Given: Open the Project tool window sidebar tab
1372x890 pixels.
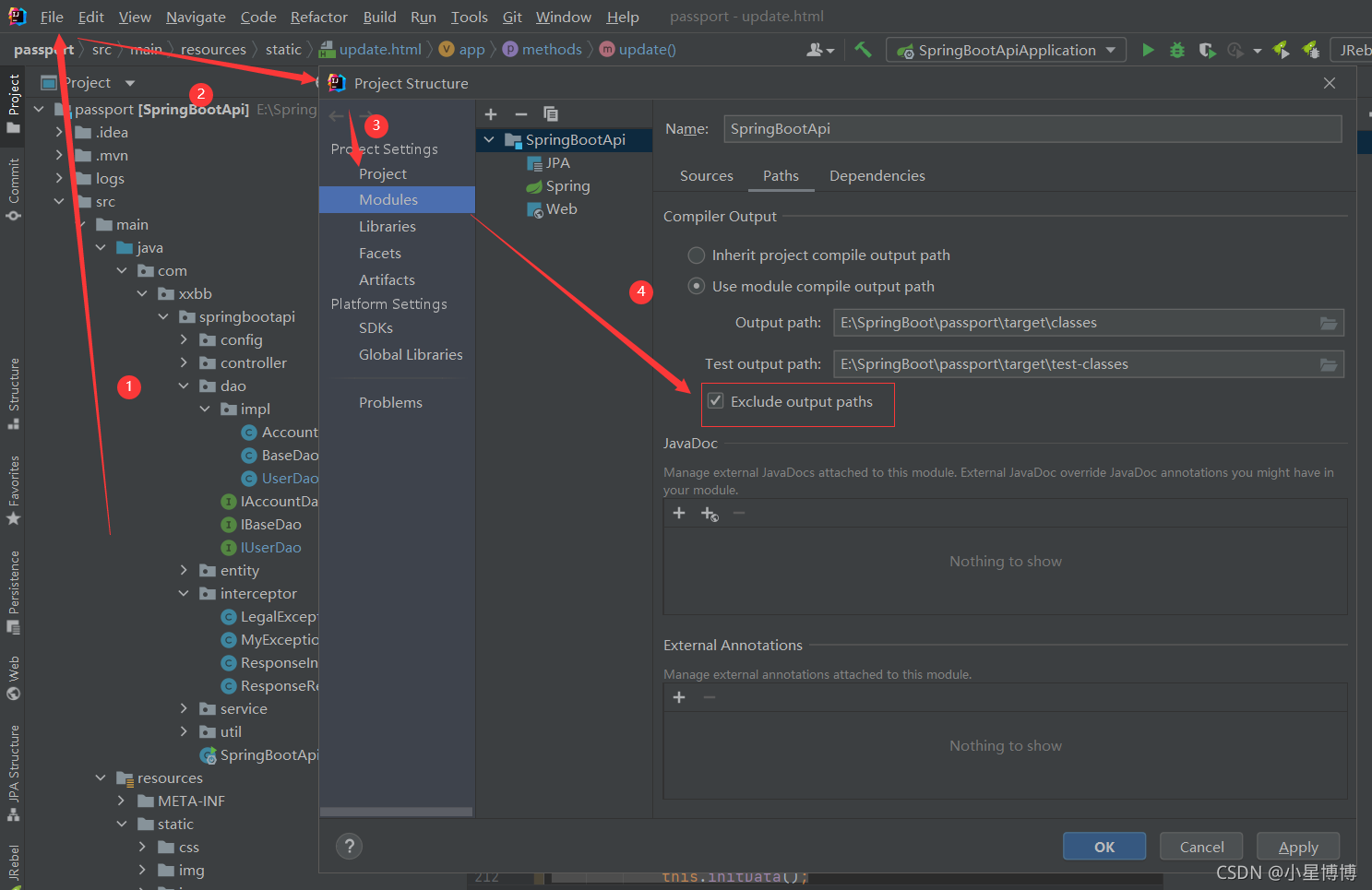Looking at the screenshot, I should (13, 103).
